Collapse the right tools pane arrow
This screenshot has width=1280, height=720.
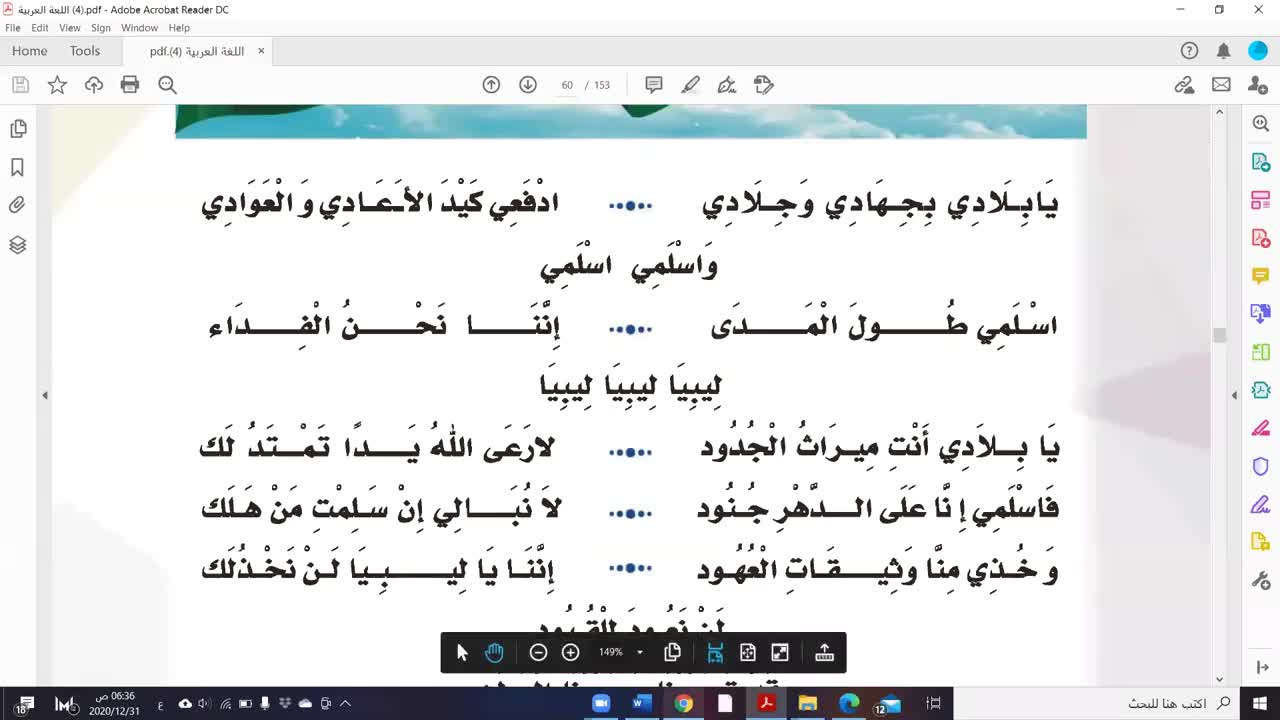pyautogui.click(x=1234, y=396)
